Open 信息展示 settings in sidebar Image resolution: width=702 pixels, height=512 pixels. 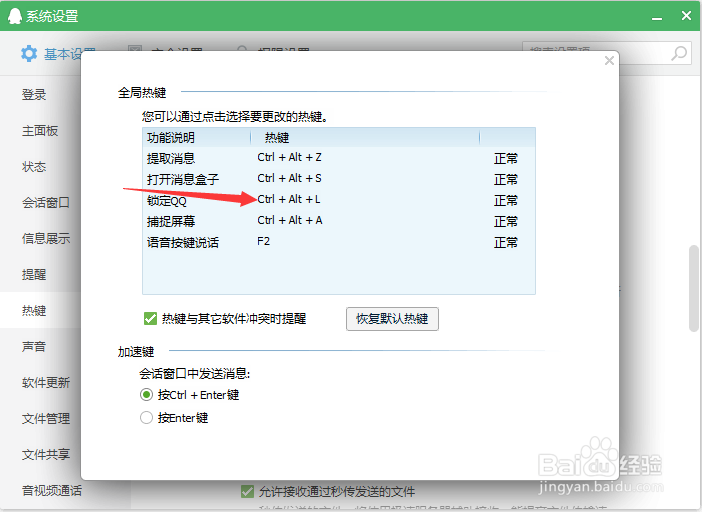tap(46, 238)
